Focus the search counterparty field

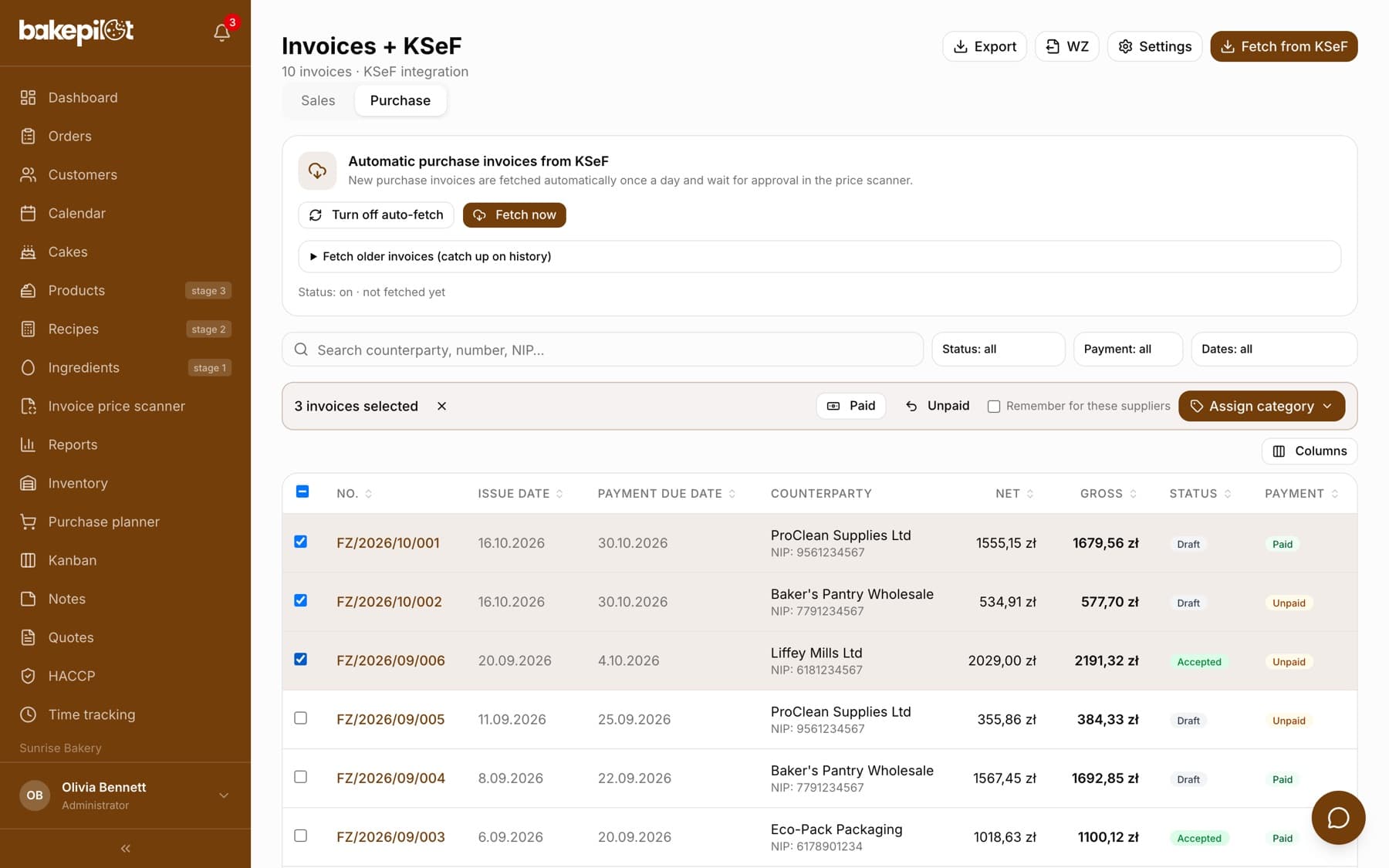602,350
